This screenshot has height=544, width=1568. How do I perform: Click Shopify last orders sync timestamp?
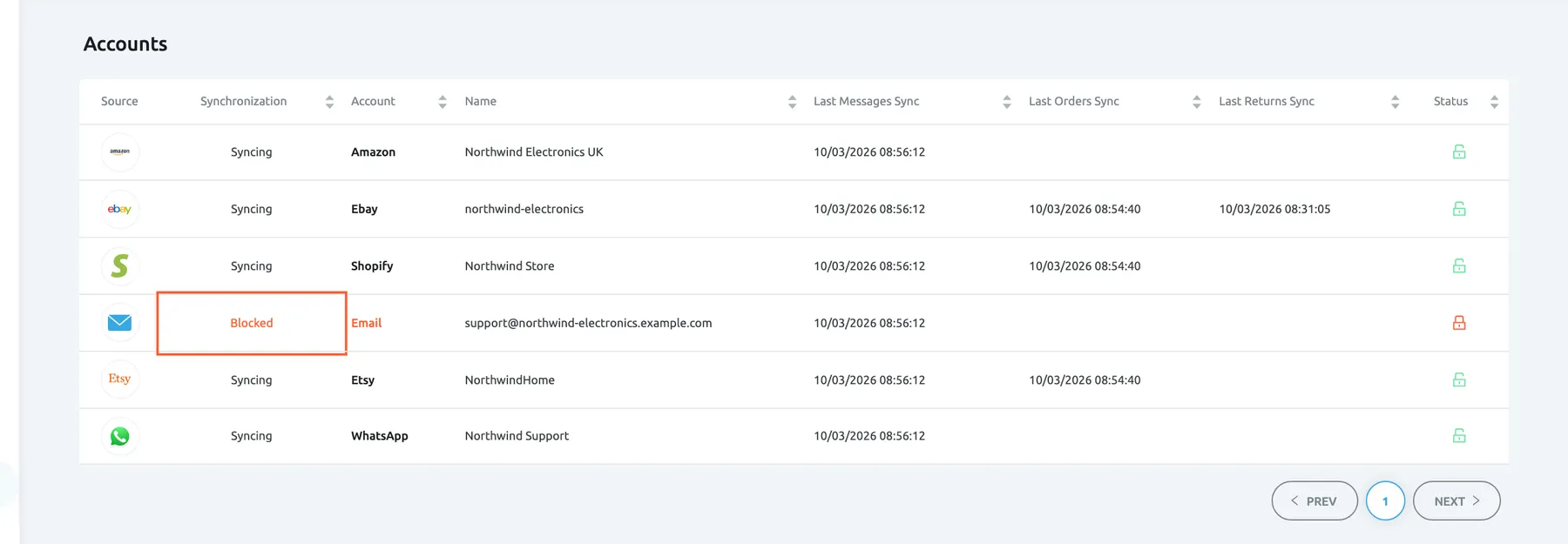click(x=1085, y=265)
